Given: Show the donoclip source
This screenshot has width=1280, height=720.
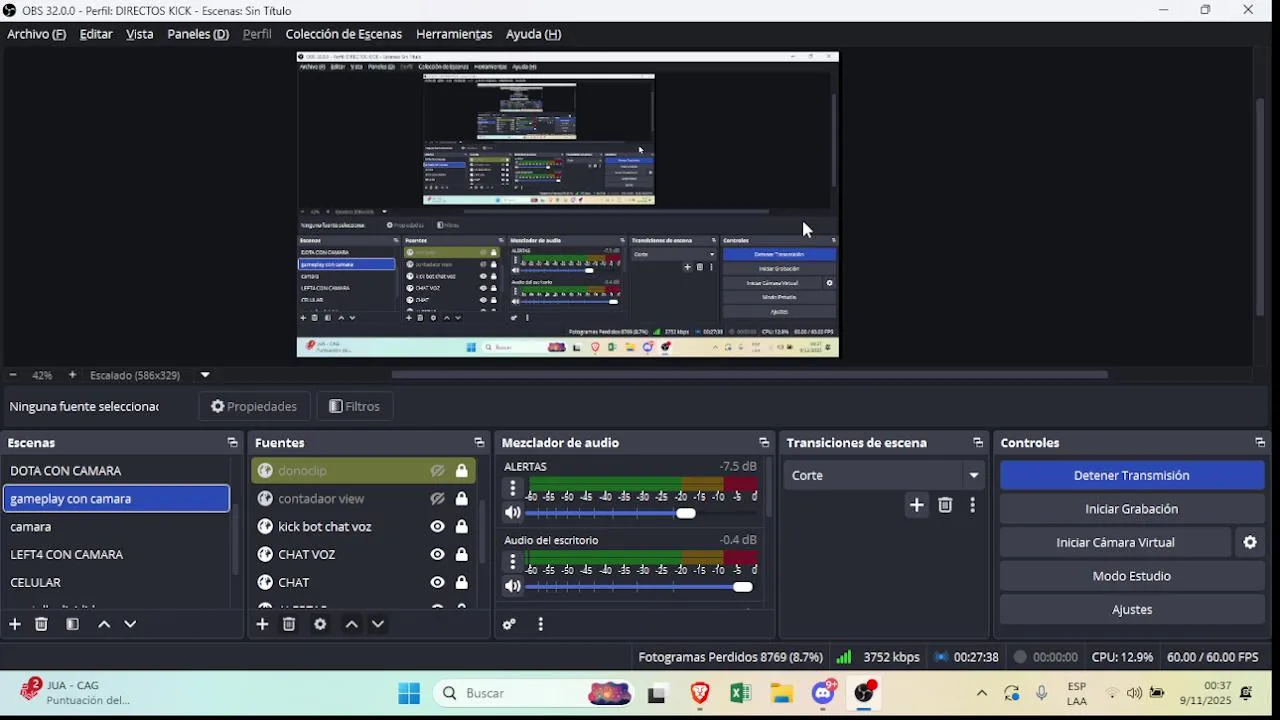Looking at the screenshot, I should [438, 471].
